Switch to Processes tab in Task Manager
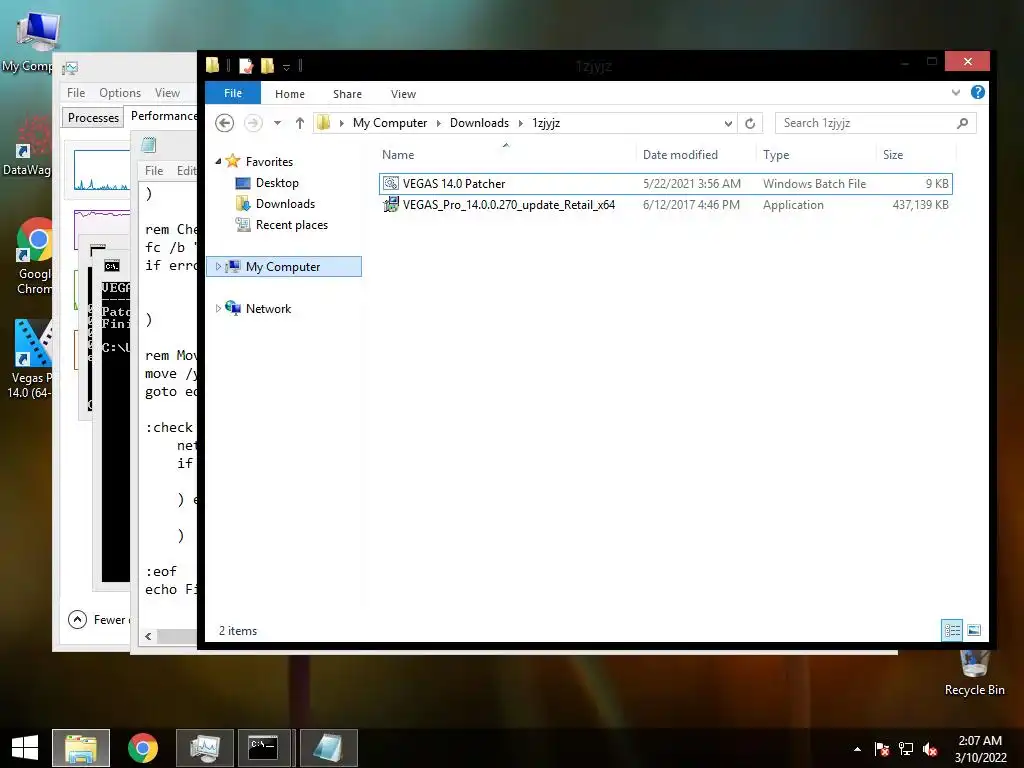Image resolution: width=1024 pixels, height=768 pixels. tap(93, 118)
